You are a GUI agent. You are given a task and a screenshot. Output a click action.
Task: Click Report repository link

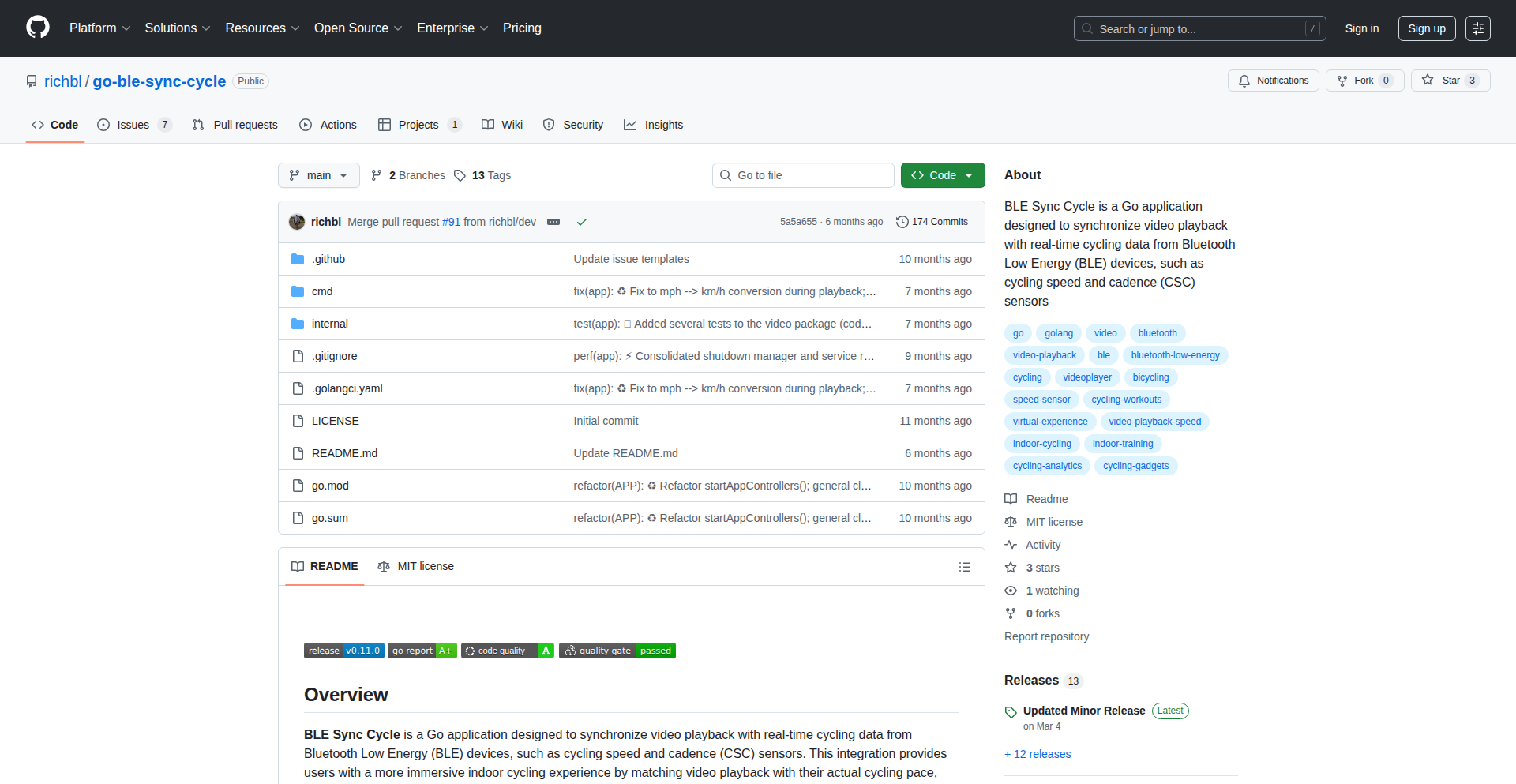click(x=1046, y=636)
